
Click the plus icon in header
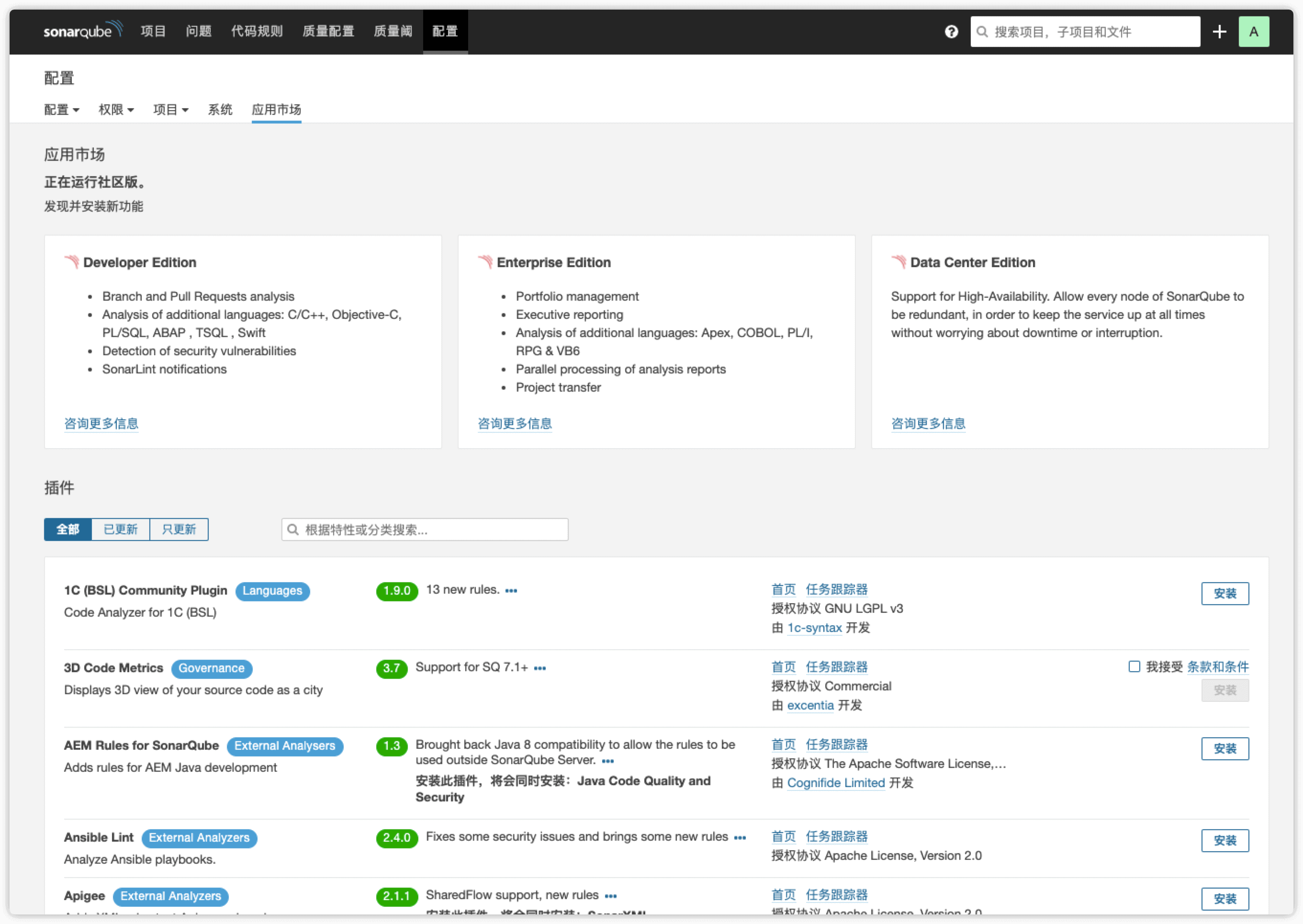click(1219, 32)
